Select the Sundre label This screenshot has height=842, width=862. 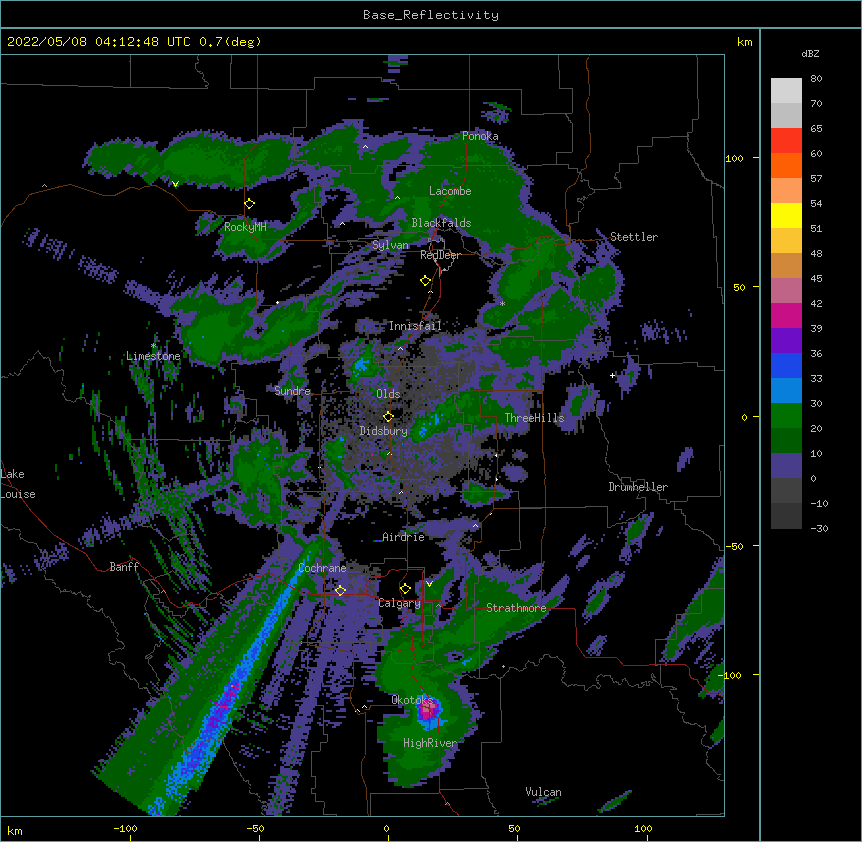pos(292,391)
